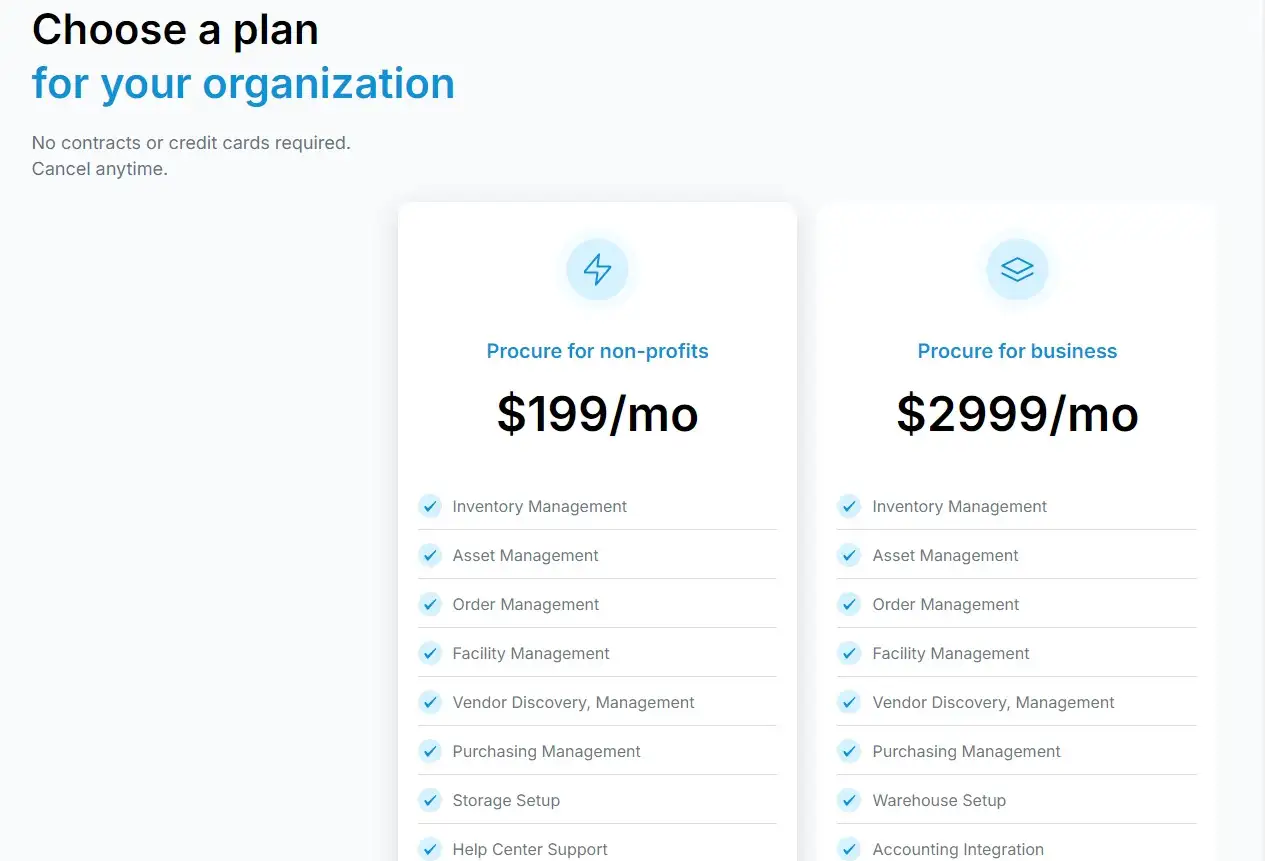Click business plan Order Management feature text

946,604
